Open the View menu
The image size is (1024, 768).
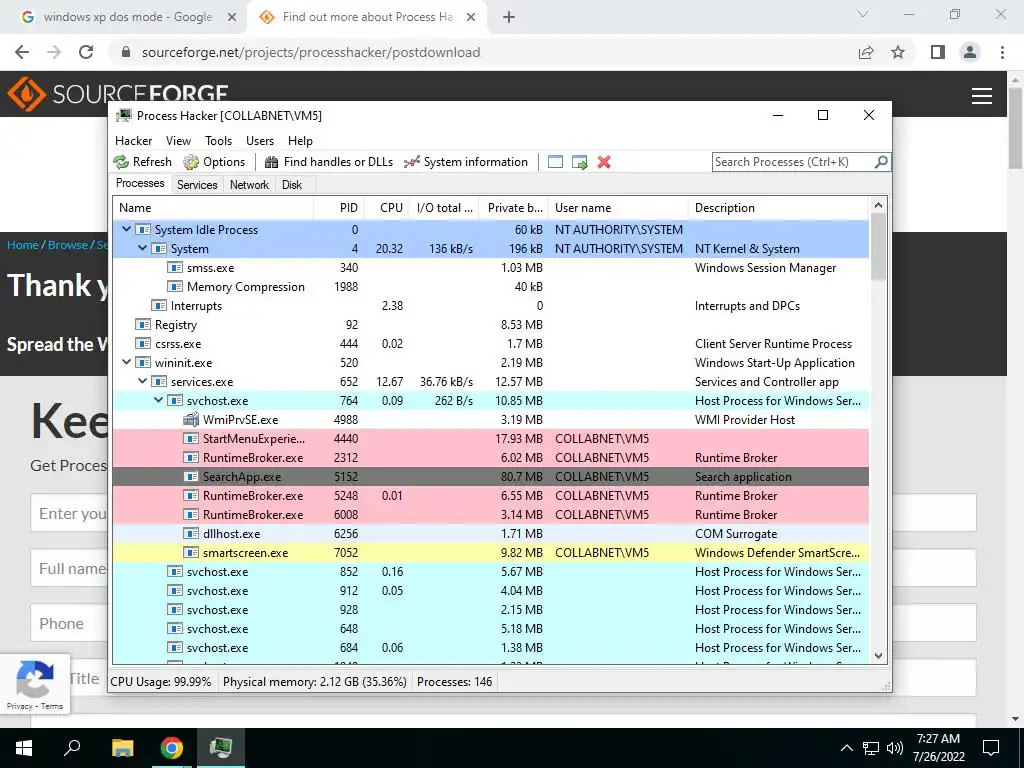pos(178,140)
